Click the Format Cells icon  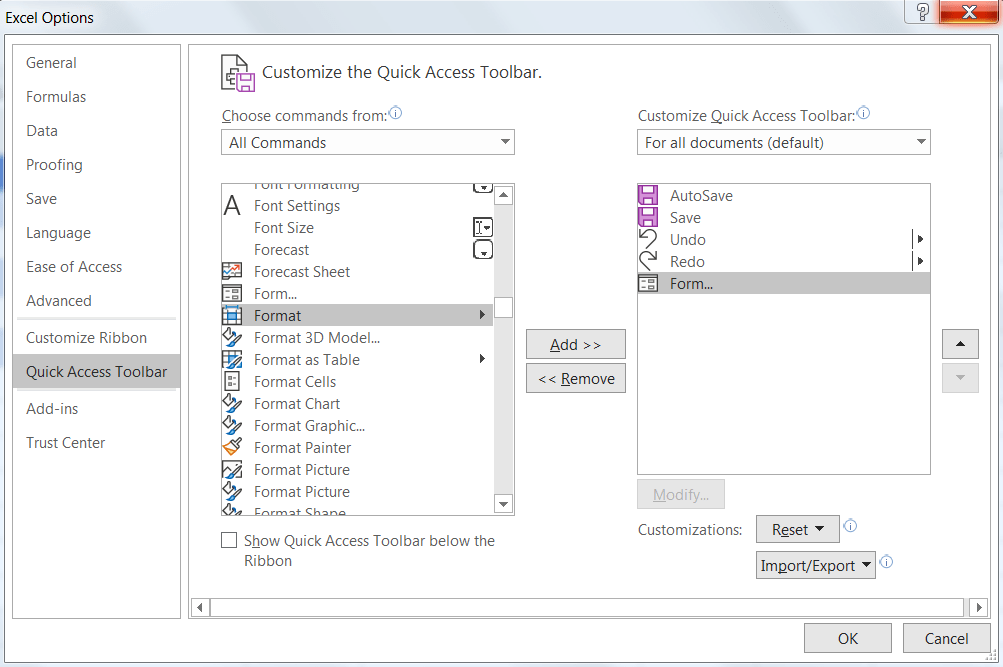click(232, 382)
